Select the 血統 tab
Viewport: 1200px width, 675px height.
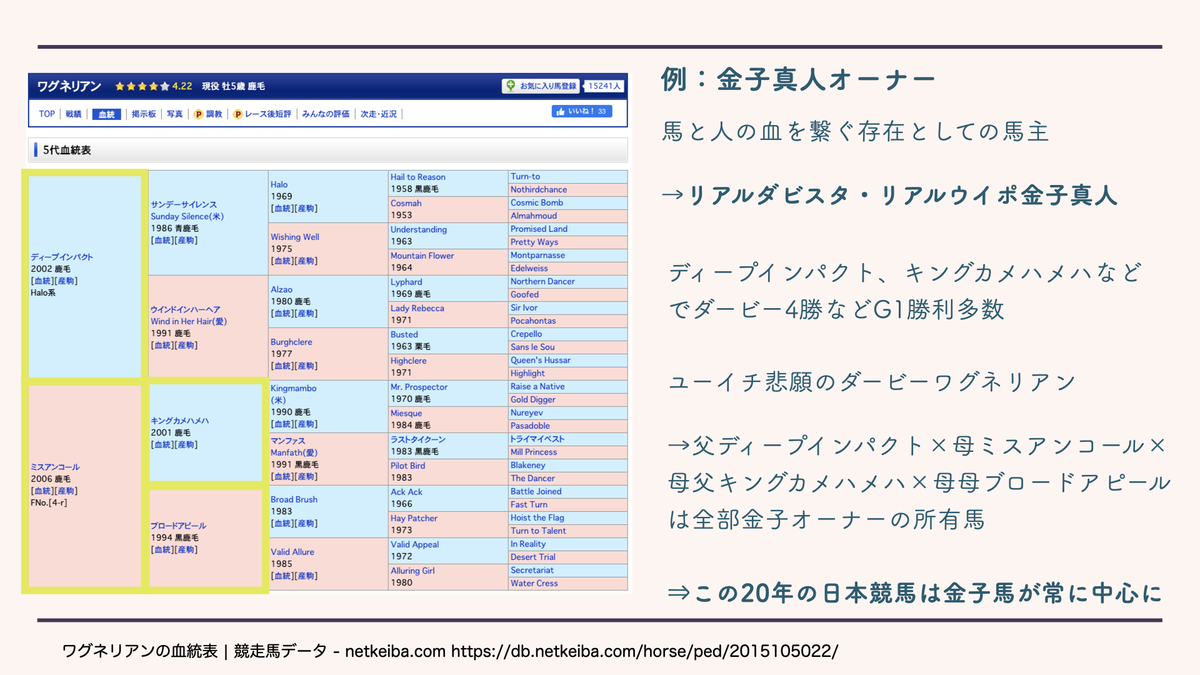[x=105, y=114]
